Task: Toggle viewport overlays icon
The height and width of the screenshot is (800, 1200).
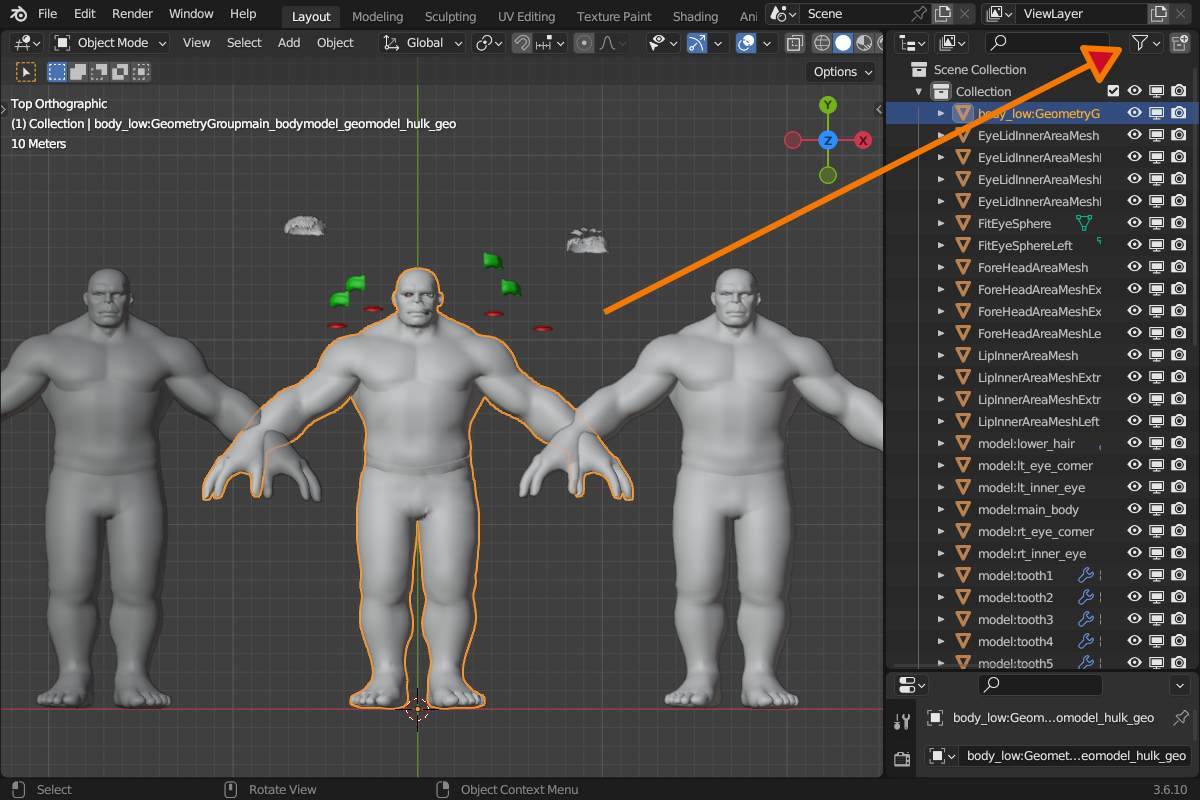Action: coord(746,43)
